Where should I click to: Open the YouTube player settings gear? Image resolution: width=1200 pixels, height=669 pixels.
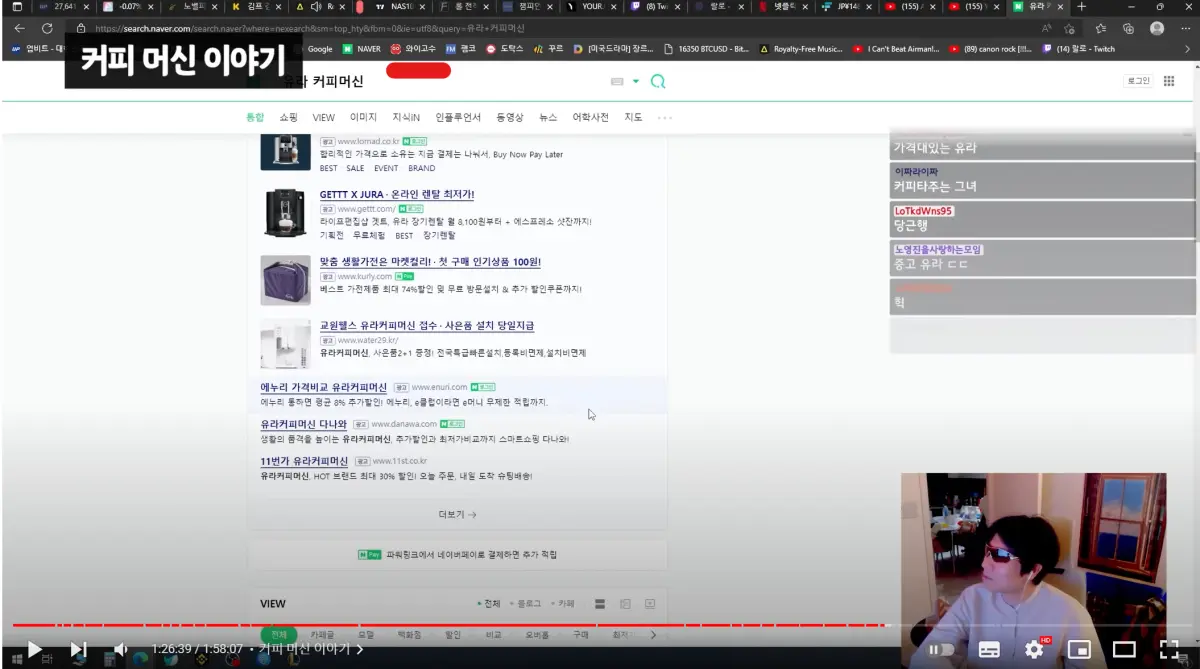[1033, 648]
